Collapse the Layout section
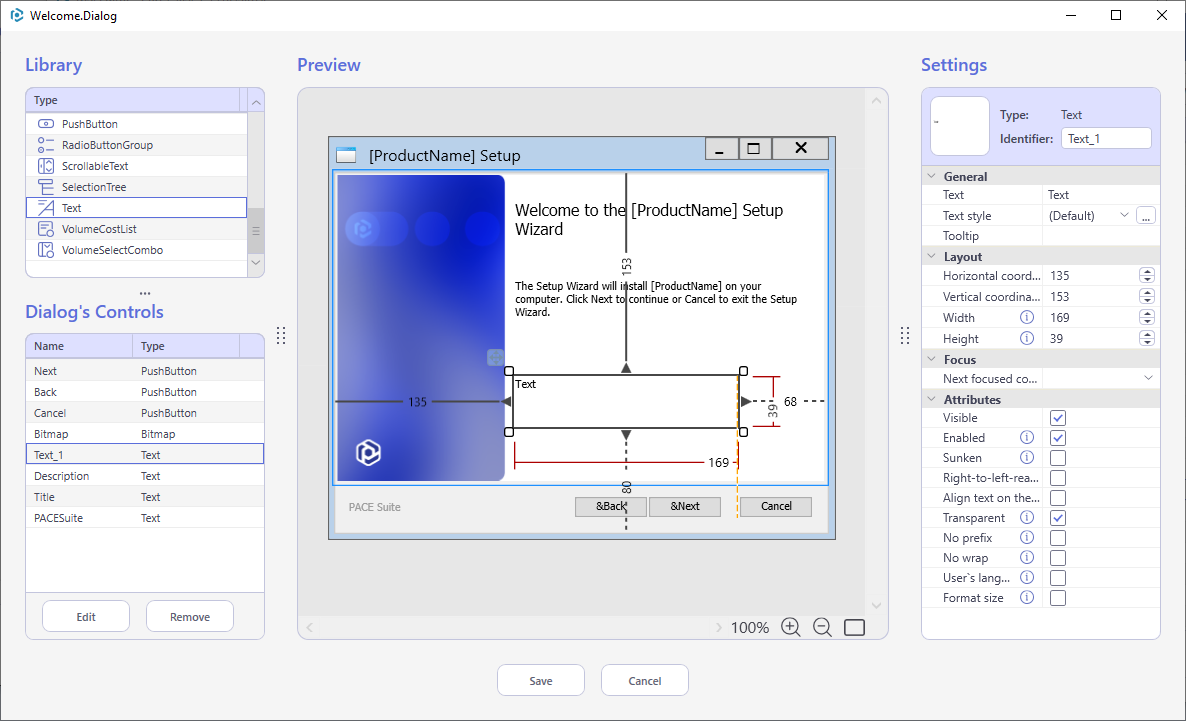Viewport: 1186px width, 721px height. pyautogui.click(x=932, y=256)
